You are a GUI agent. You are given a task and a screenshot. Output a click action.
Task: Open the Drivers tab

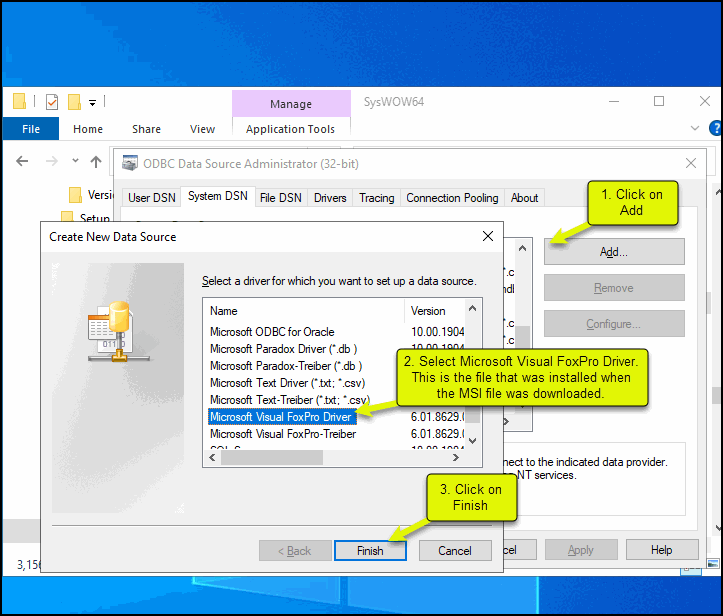[330, 198]
